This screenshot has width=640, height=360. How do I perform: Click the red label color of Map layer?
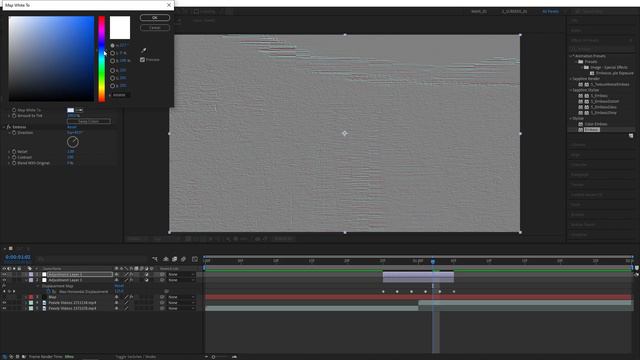point(31,297)
